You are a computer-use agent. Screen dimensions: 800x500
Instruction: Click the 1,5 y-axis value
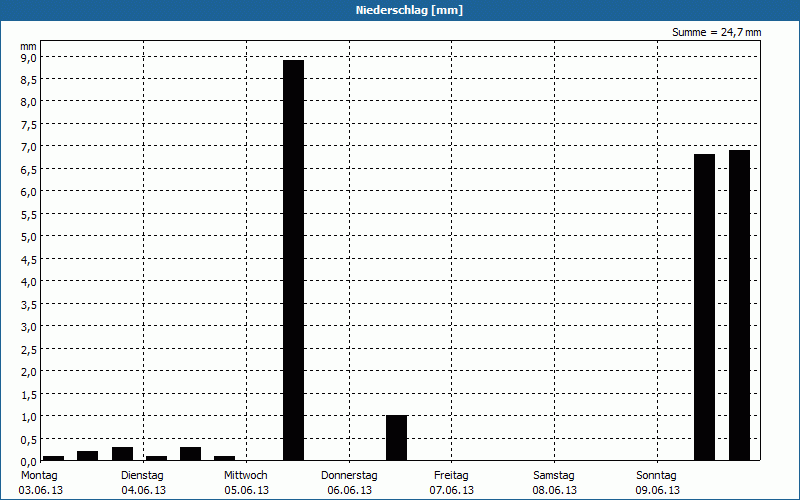click(29, 394)
